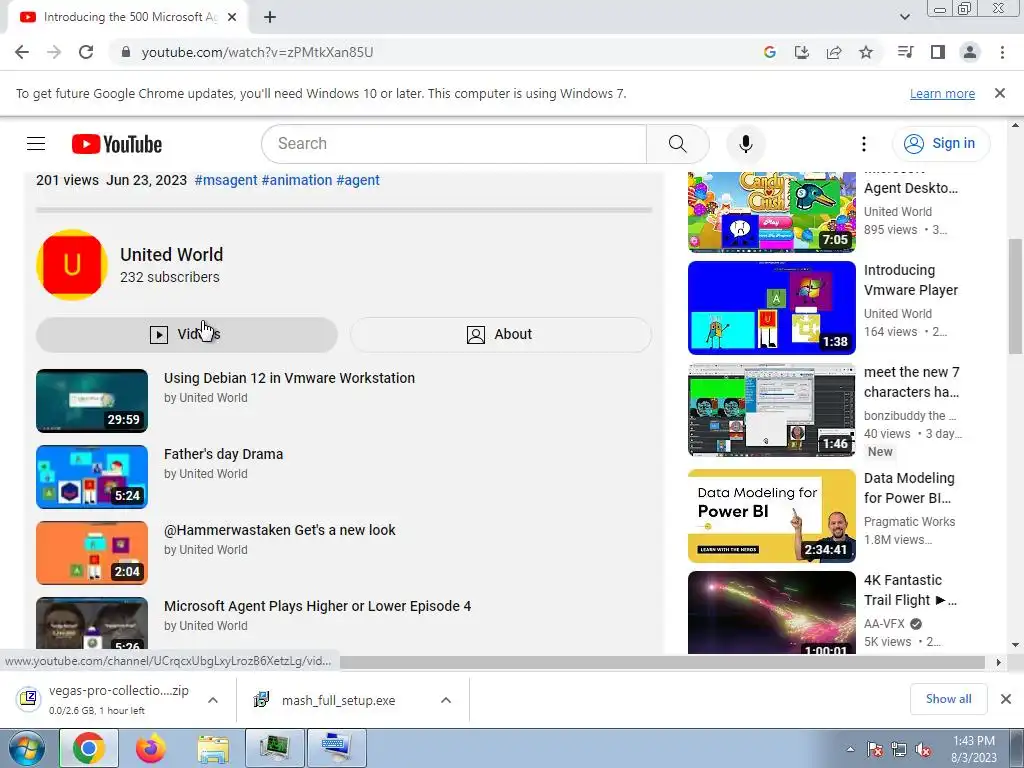Click the #msagent hashtag
Image resolution: width=1024 pixels, height=768 pixels.
coord(226,180)
